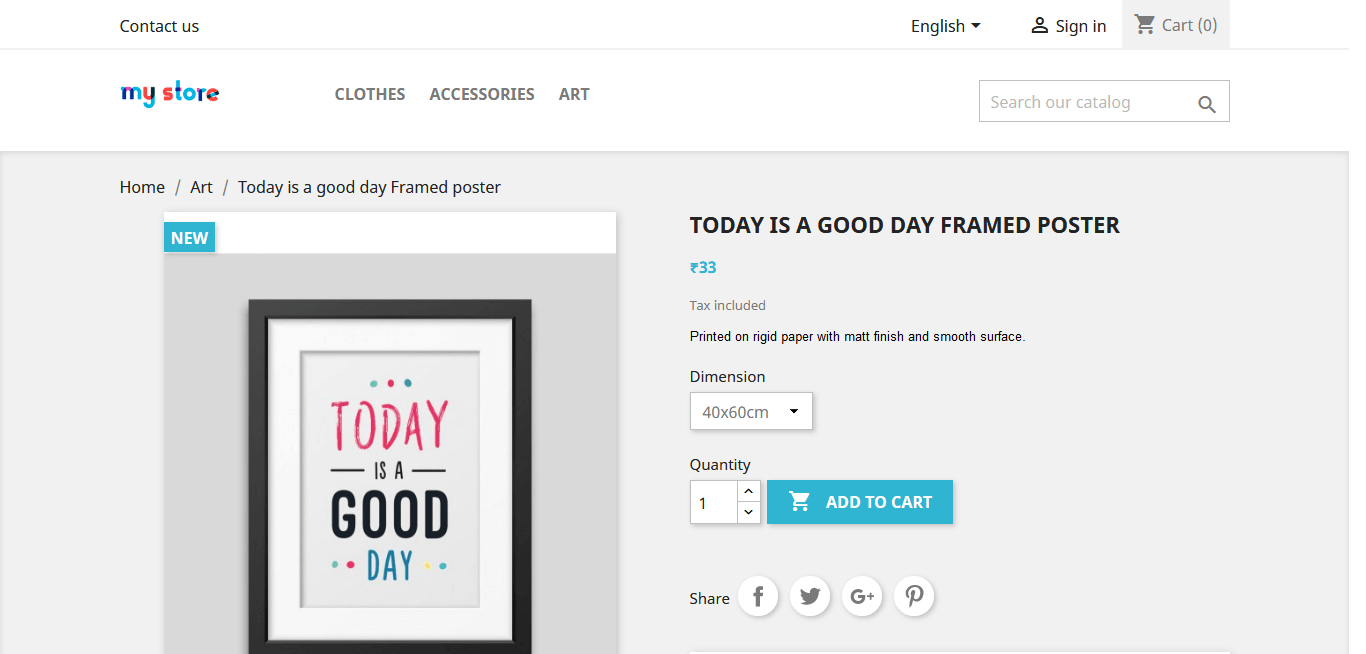Decrease quantity with the down arrow
The height and width of the screenshot is (654, 1366).
(749, 512)
